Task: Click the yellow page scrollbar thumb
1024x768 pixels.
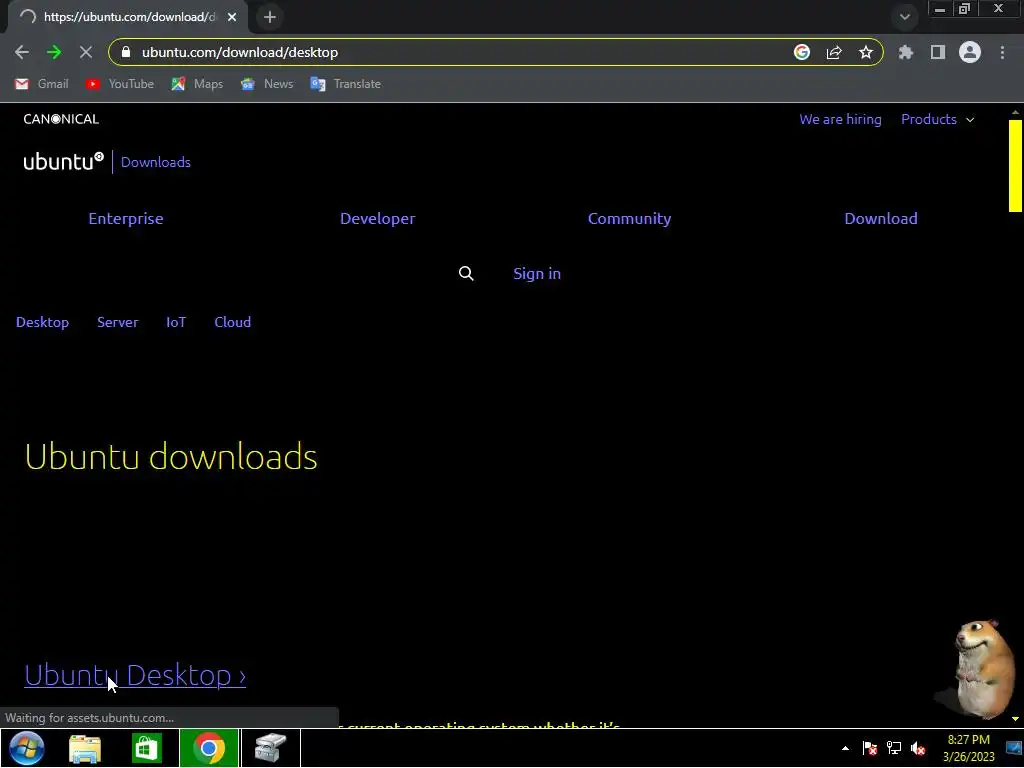Action: tap(1015, 166)
